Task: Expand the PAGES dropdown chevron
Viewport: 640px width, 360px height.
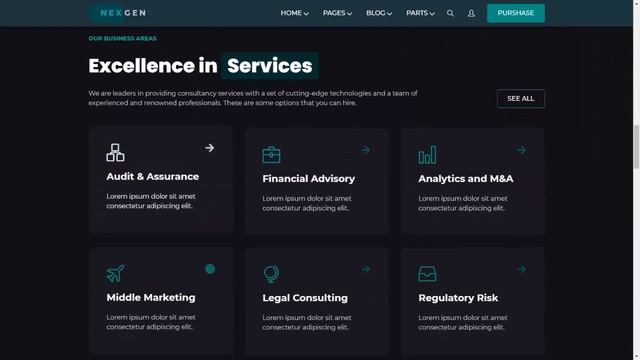Action: (349, 13)
